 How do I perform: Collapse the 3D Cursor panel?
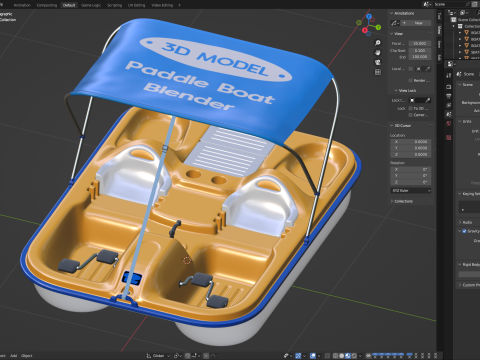point(392,125)
